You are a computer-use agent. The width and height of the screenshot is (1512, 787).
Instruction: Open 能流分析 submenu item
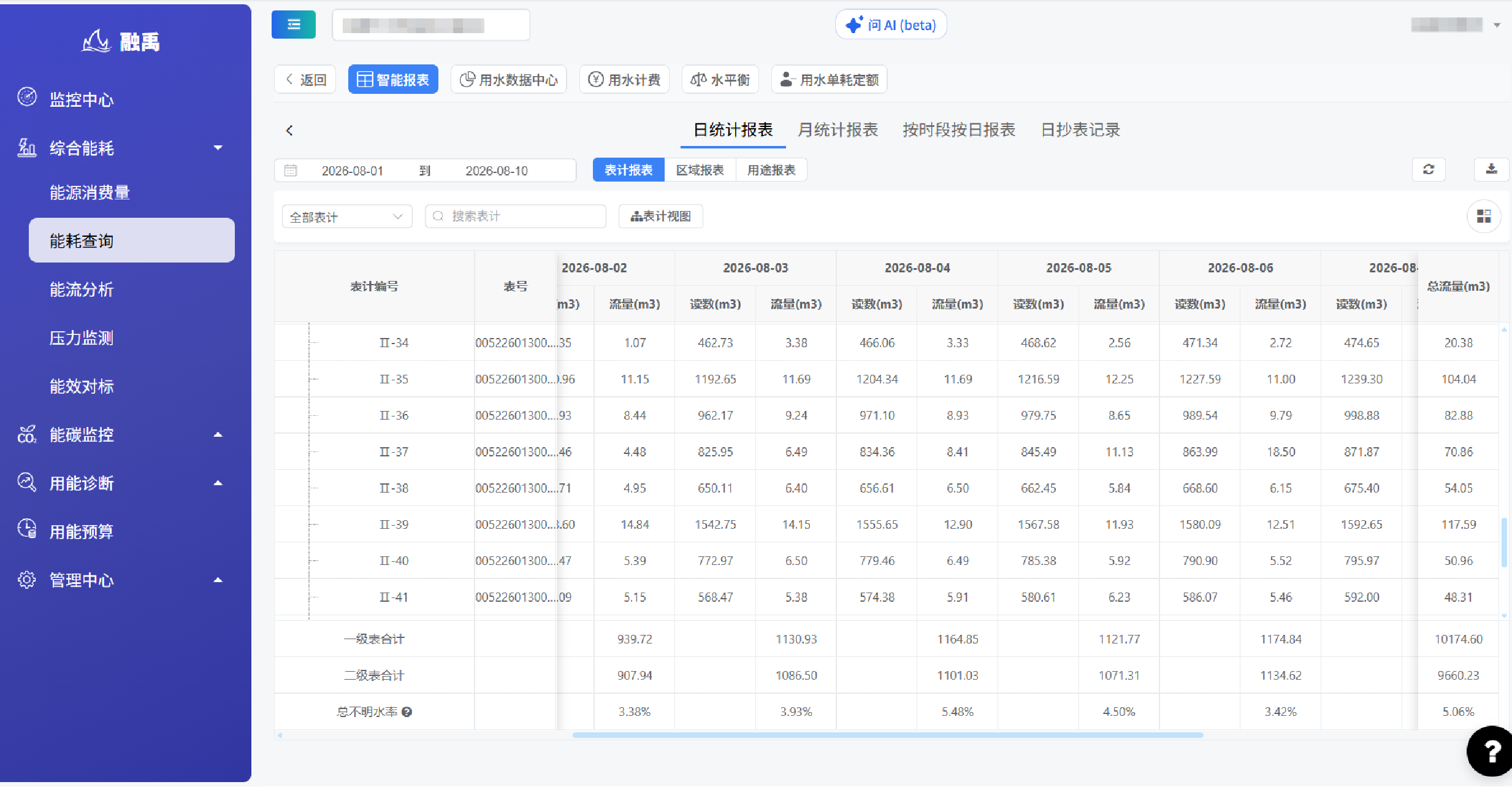(x=82, y=290)
